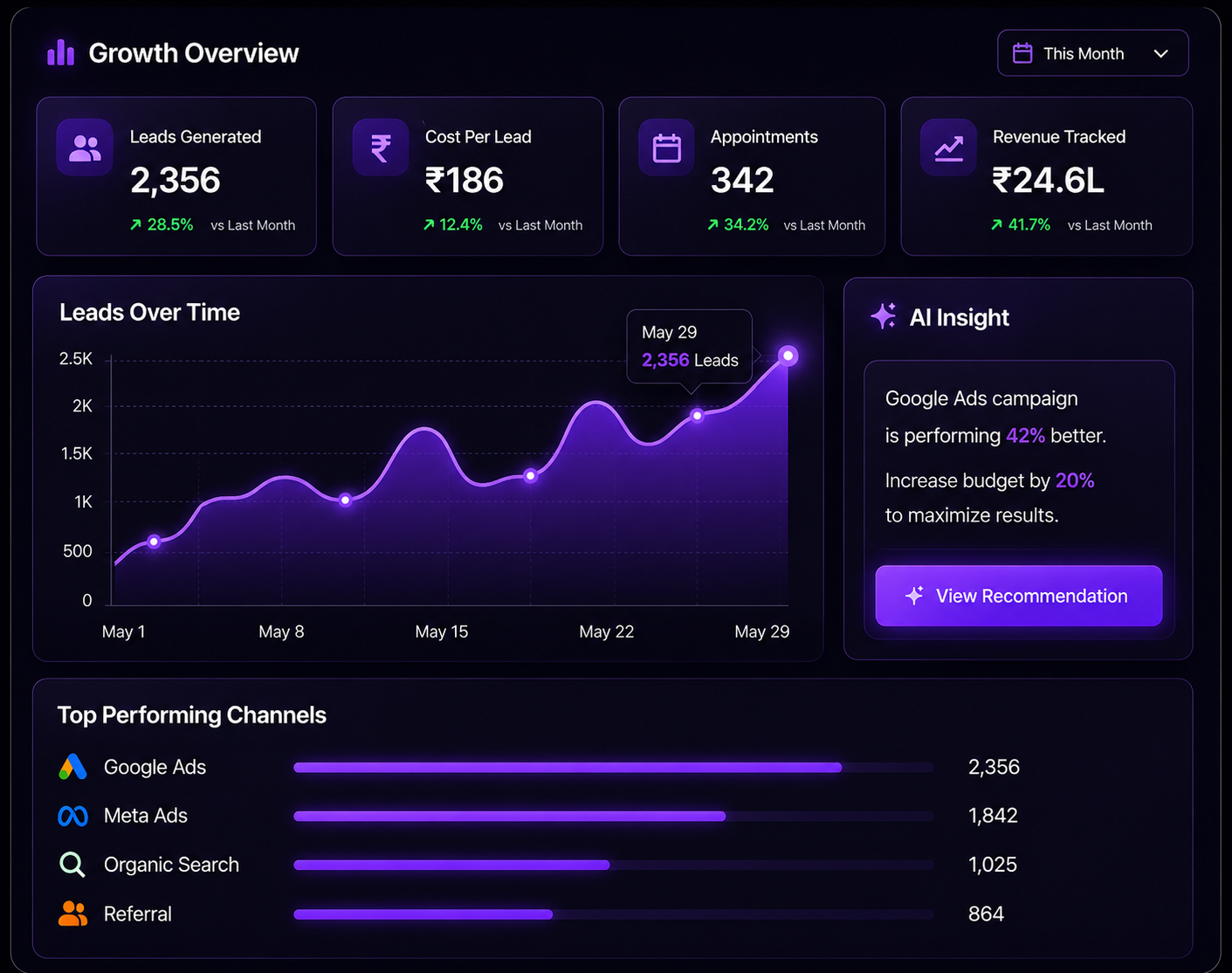The height and width of the screenshot is (973, 1232).
Task: Click the "342" appointments value
Action: (742, 181)
